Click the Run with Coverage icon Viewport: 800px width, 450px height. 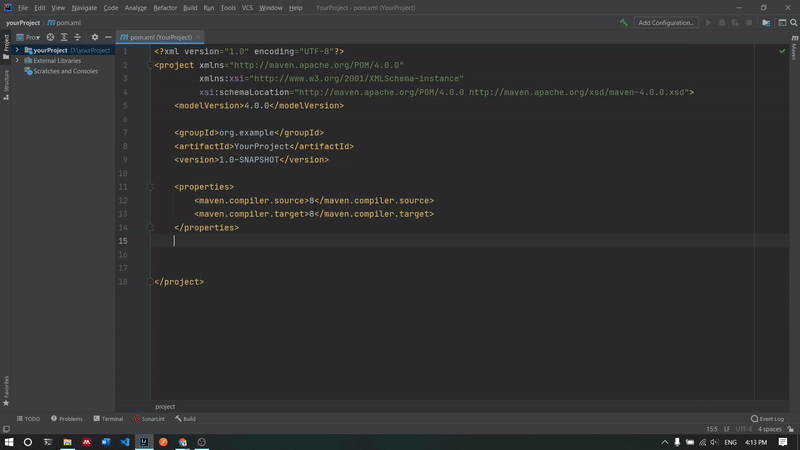tap(735, 22)
